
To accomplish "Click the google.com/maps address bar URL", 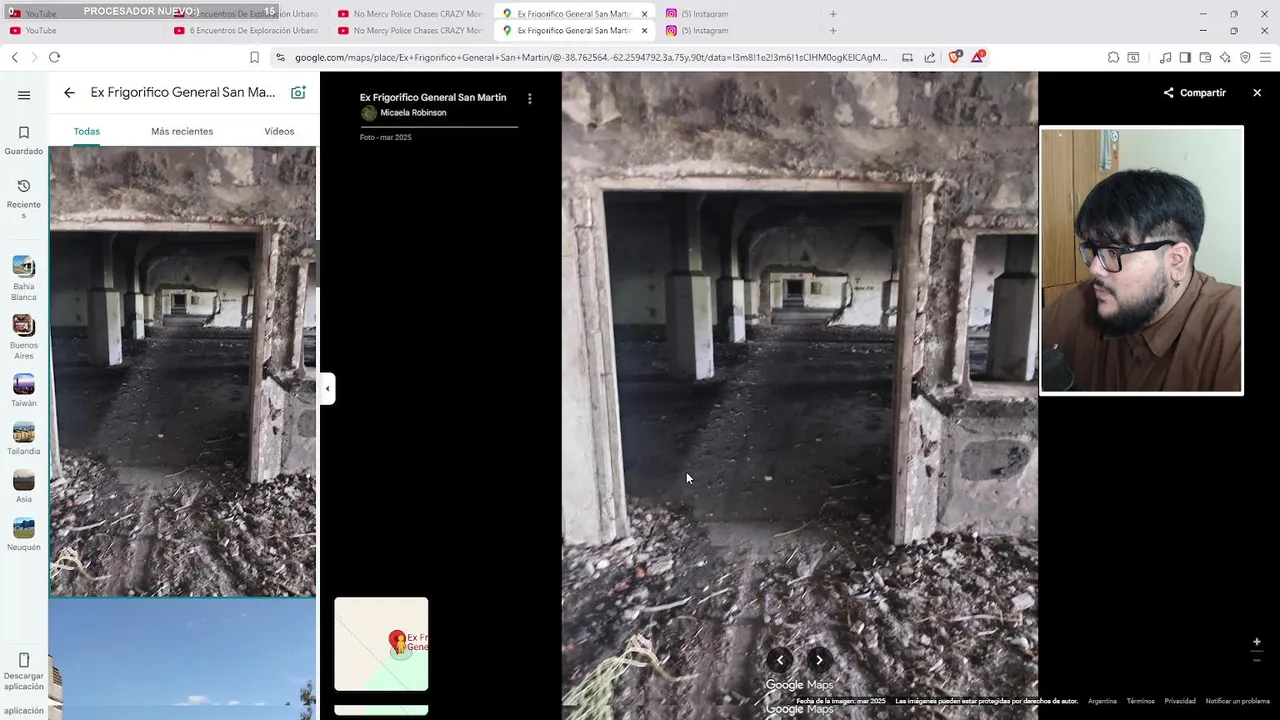I will pos(590,57).
